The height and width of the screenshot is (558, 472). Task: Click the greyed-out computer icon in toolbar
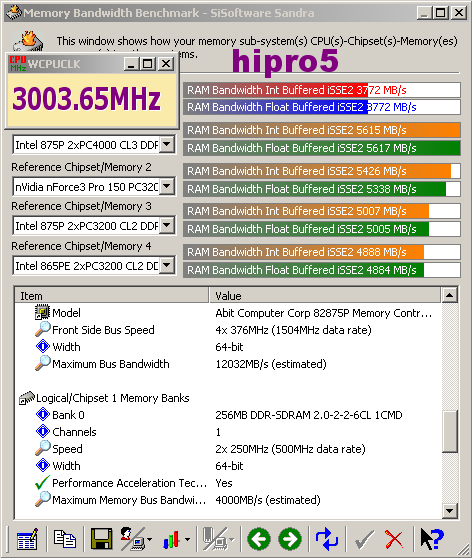[x=215, y=539]
